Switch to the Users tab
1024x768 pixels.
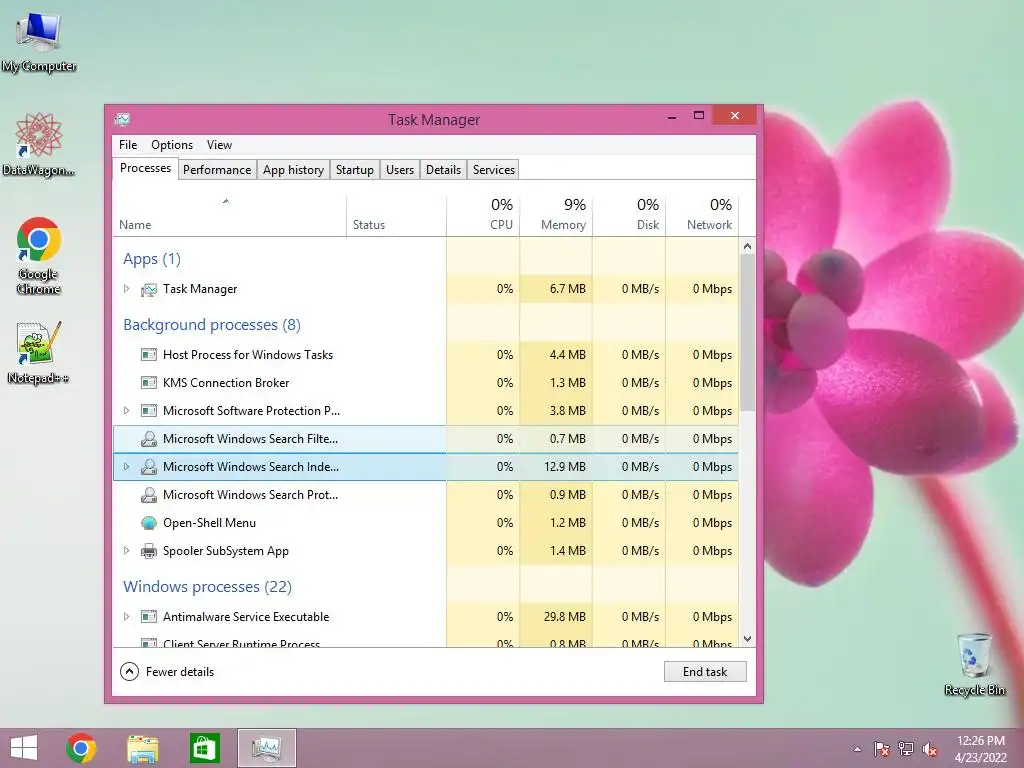point(400,170)
